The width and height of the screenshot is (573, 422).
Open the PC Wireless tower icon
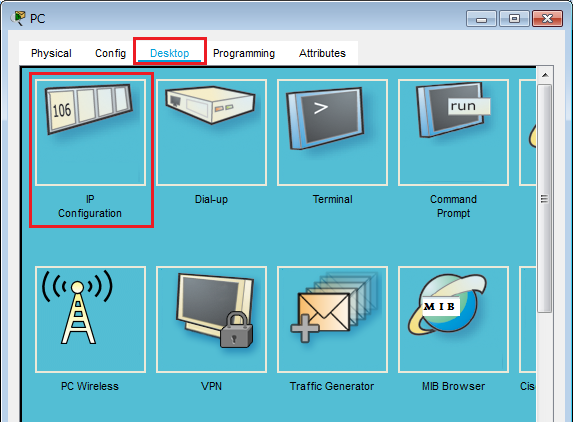pyautogui.click(x=90, y=320)
